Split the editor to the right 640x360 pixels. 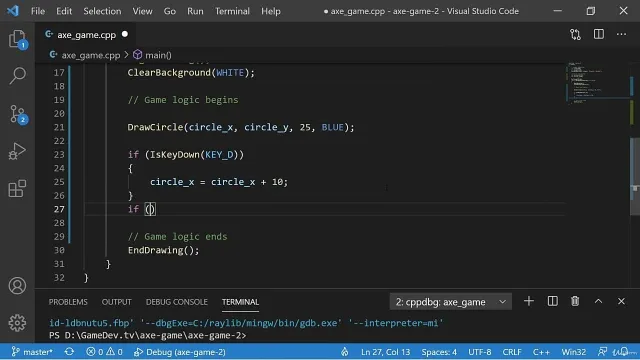[599, 34]
